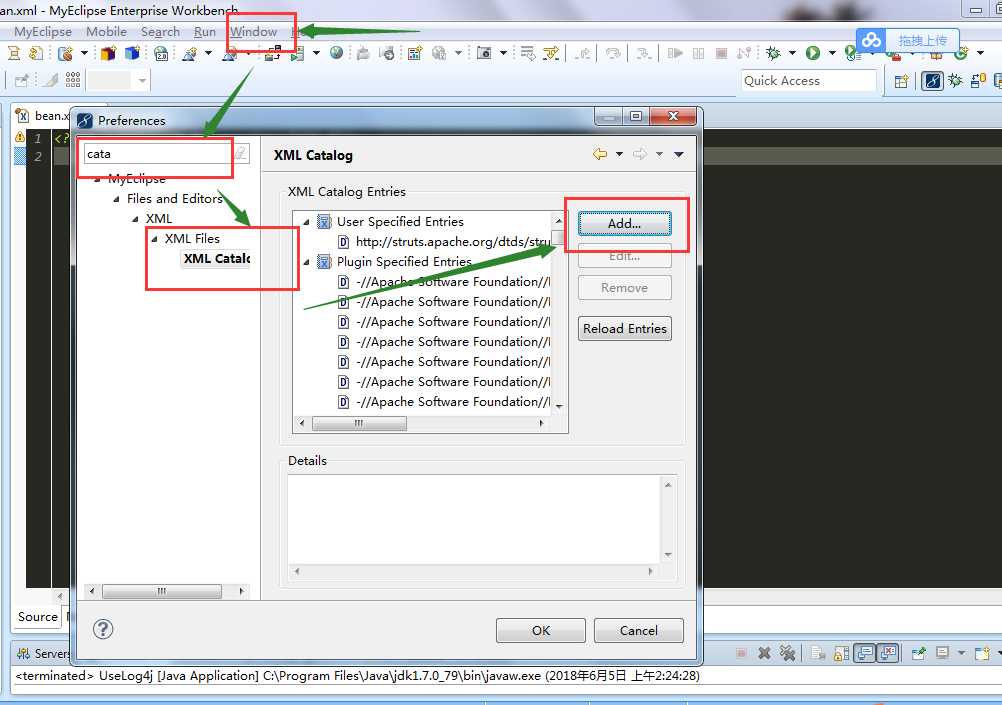The image size is (1002, 705).
Task: Select User Specified Entries node
Action: (x=400, y=222)
